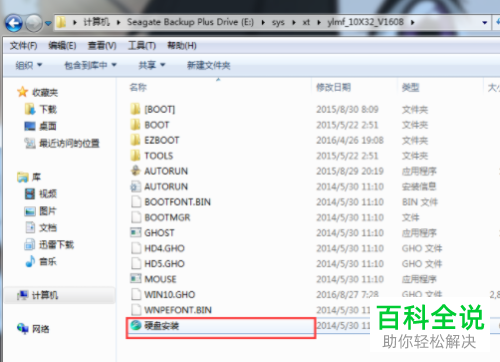500x362 pixels.
Task: Select the BOOTMGR file icon
Action: [136, 217]
